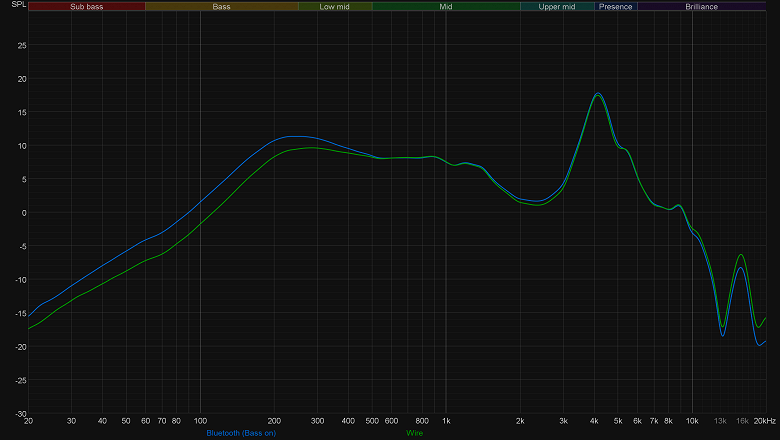Click the 4 kHz peak of the curves
Screen dimensions: 780x440
(x=597, y=93)
